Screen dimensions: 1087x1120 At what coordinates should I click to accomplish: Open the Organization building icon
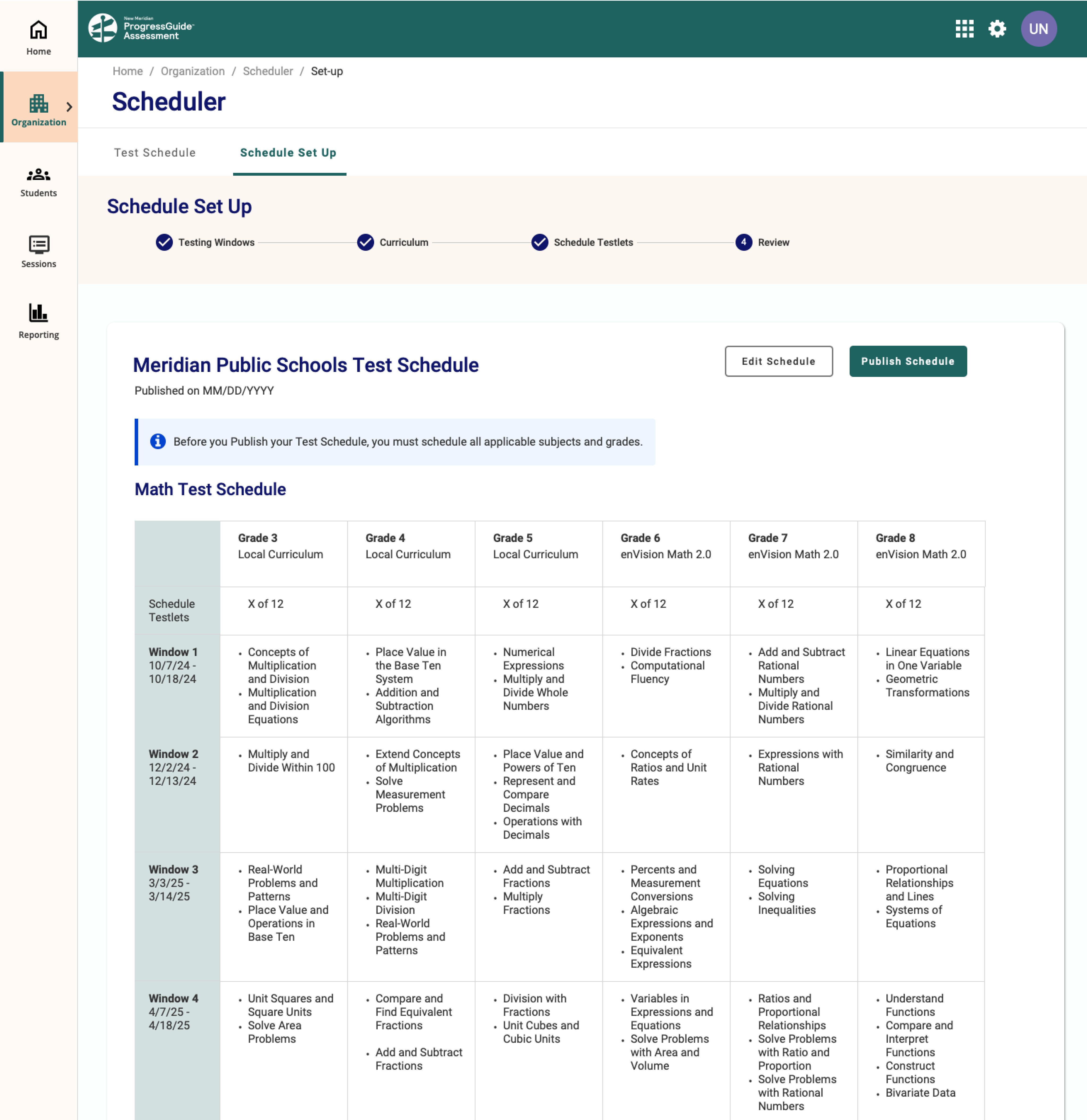tap(38, 103)
